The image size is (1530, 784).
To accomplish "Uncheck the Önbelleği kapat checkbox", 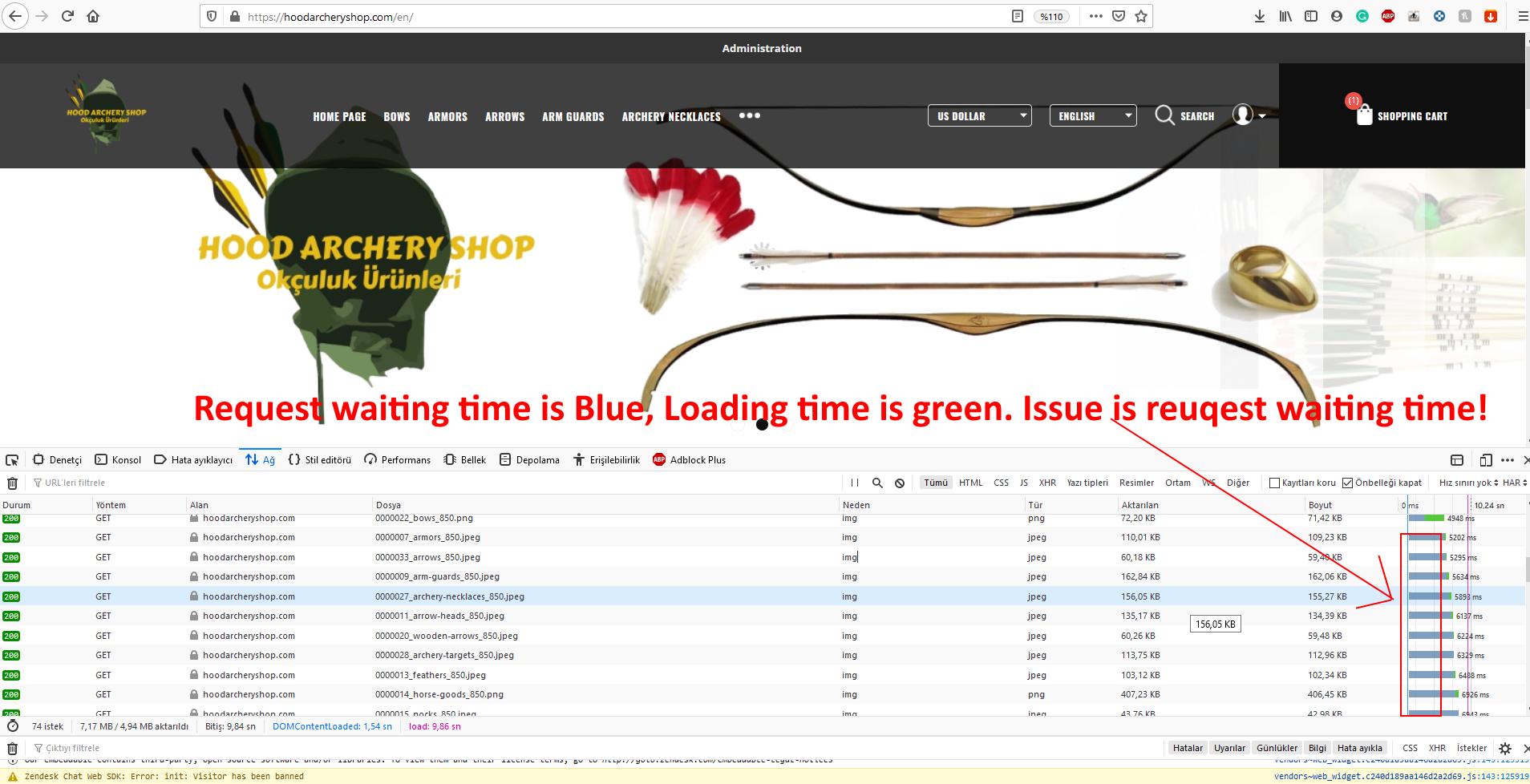I will (x=1348, y=482).
